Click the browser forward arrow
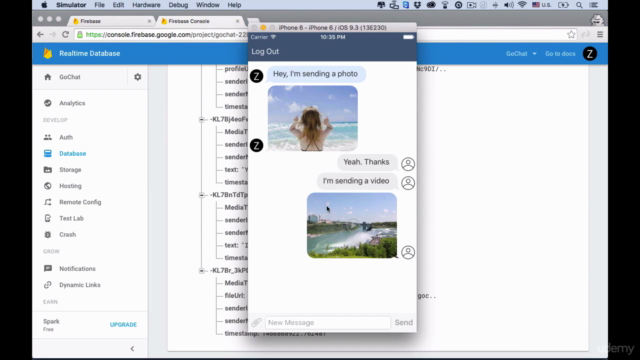This screenshot has height=360, width=640. point(53,35)
